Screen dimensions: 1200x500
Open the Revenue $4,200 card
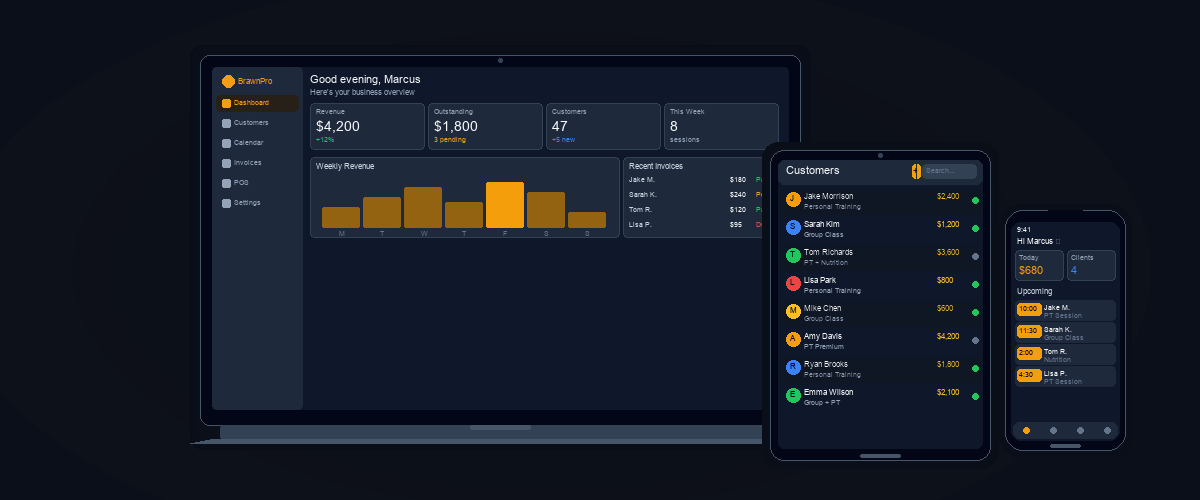tap(367, 126)
